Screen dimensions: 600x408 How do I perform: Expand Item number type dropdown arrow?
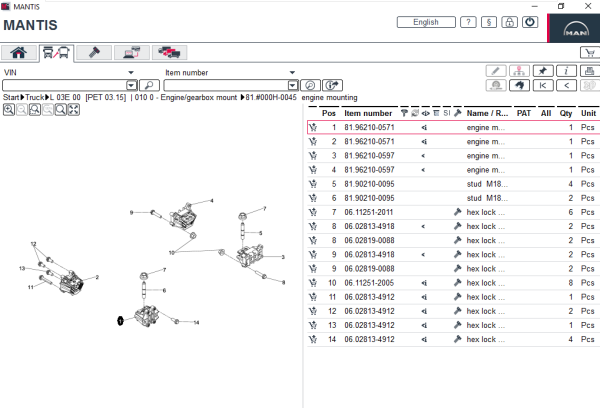[292, 72]
